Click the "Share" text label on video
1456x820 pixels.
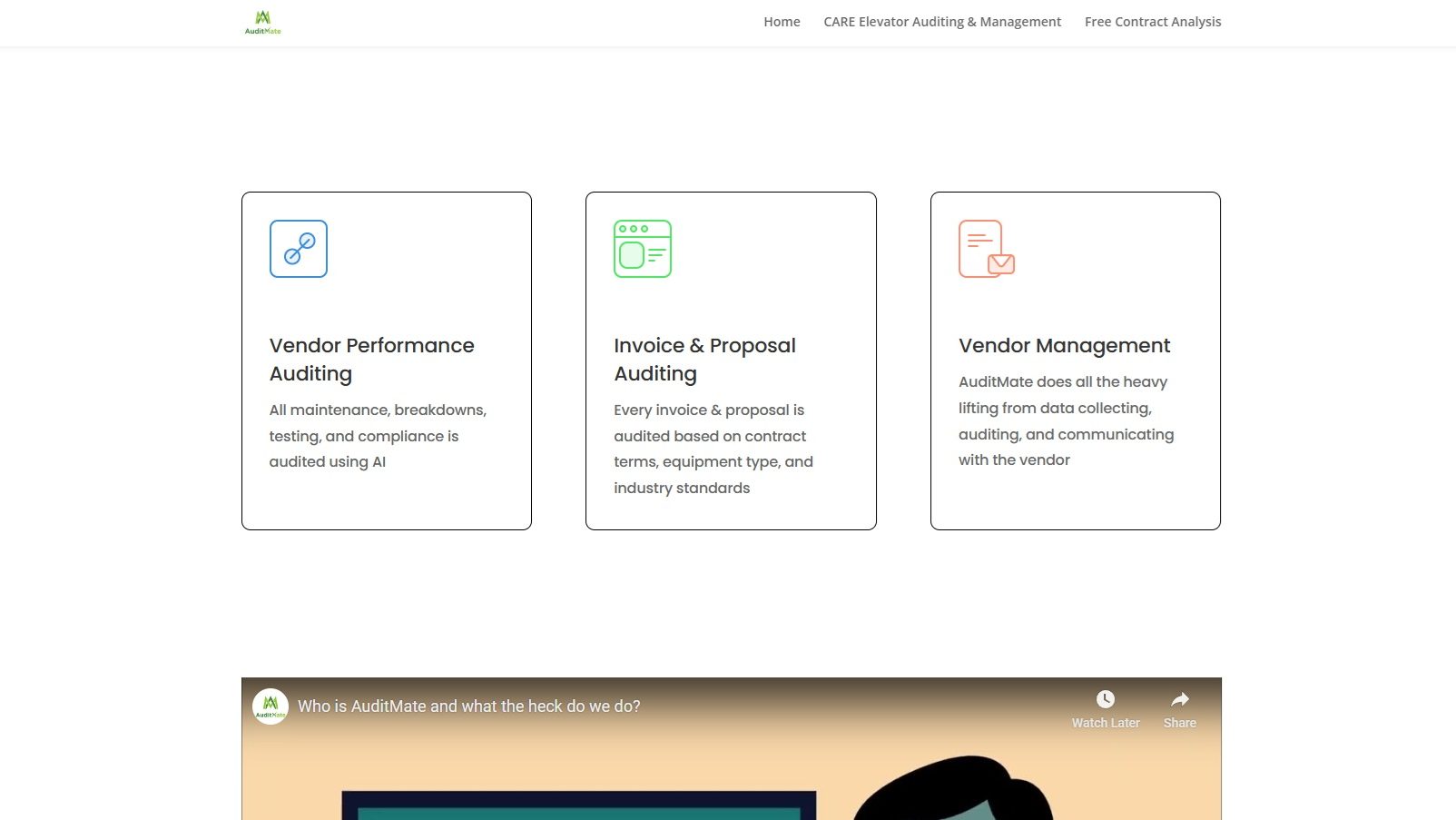coord(1179,724)
